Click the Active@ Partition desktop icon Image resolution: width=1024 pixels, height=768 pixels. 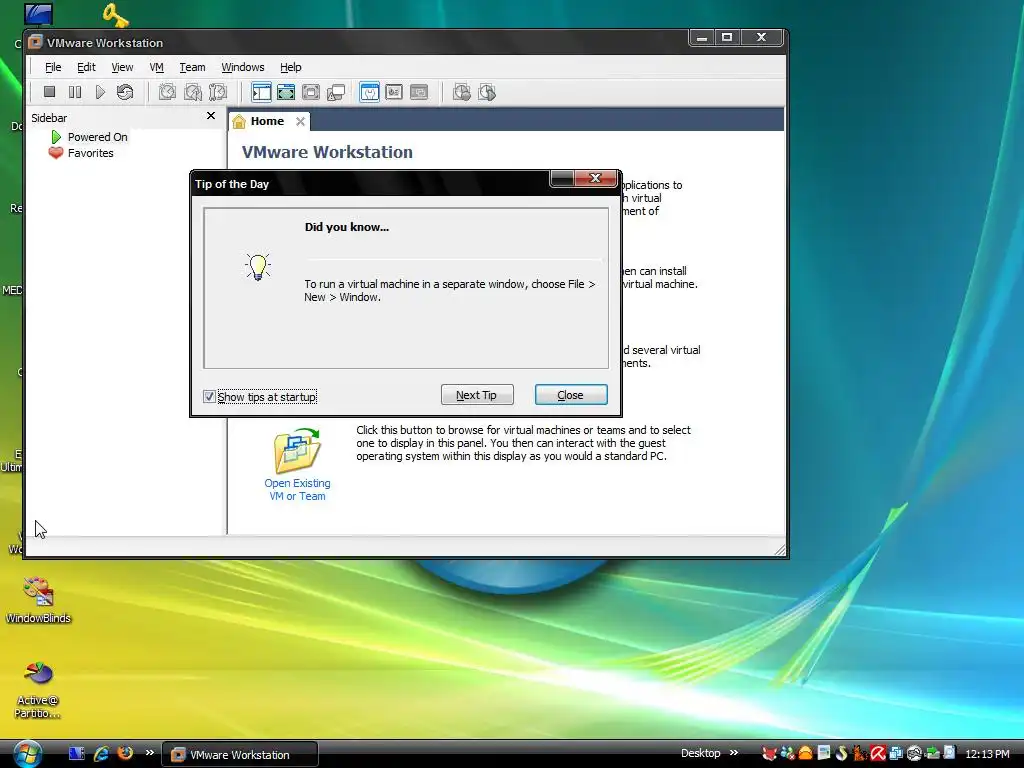(x=37, y=690)
